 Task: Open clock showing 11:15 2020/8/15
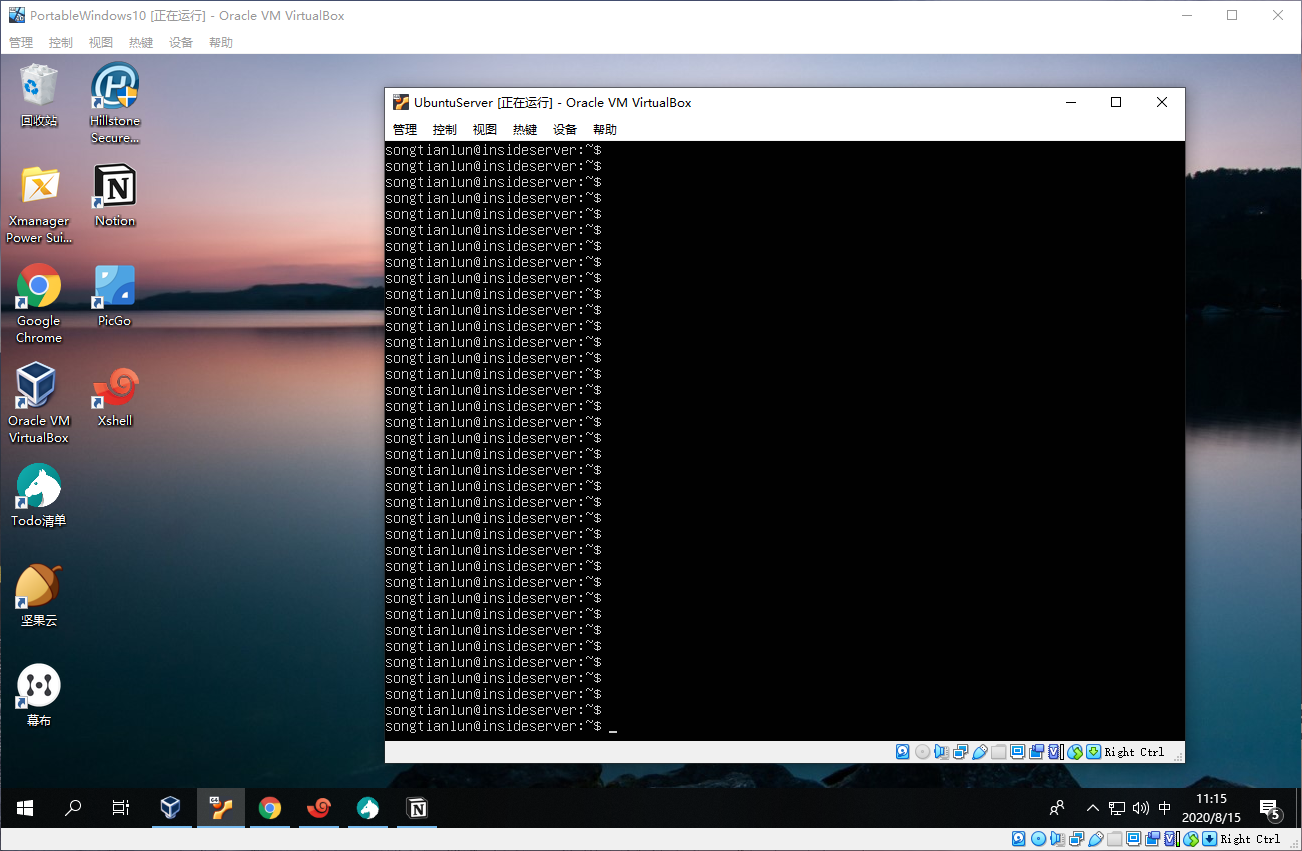1211,808
